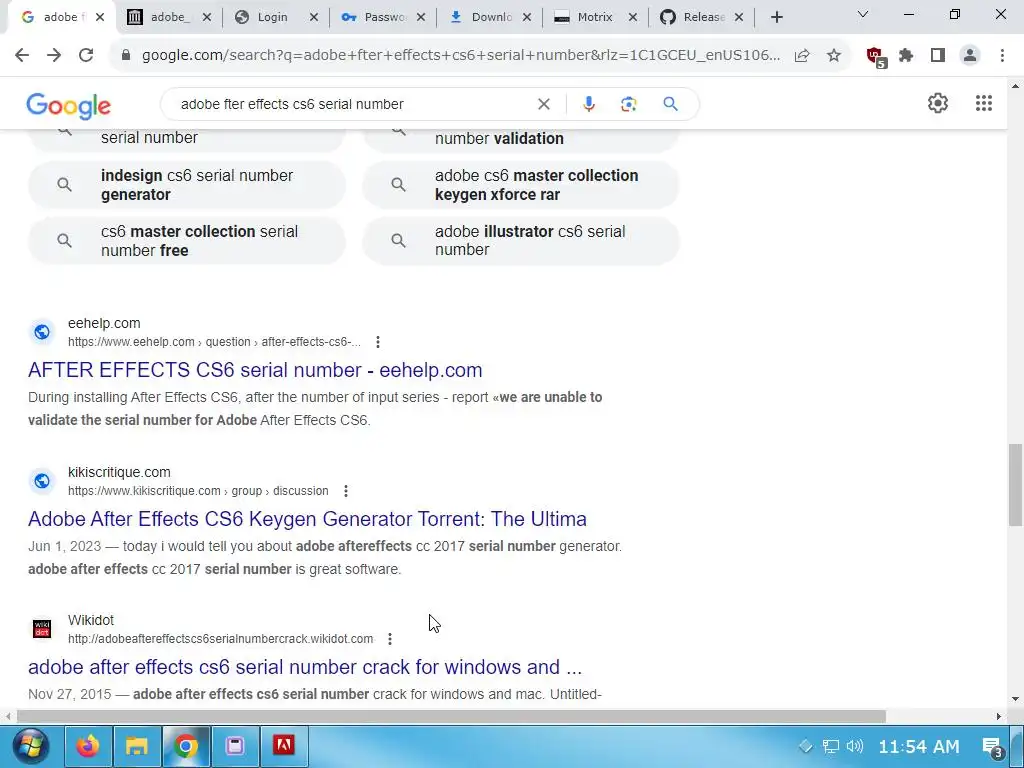Open more options for Wikidot result

[x=390, y=639]
